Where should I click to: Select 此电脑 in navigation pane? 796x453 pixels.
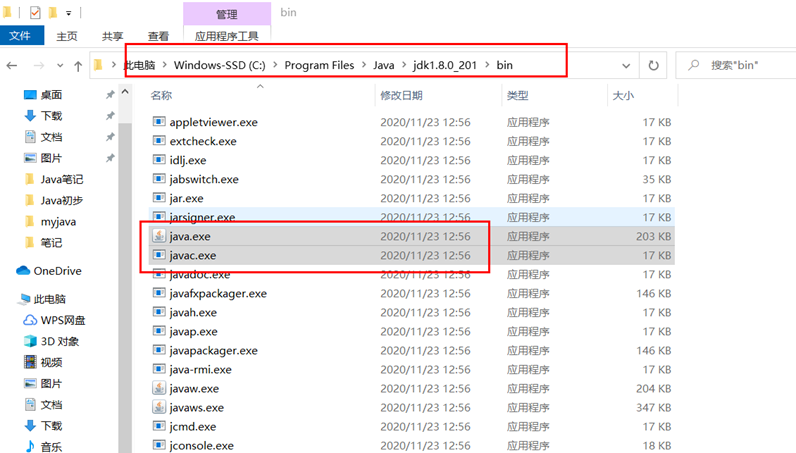[x=49, y=299]
